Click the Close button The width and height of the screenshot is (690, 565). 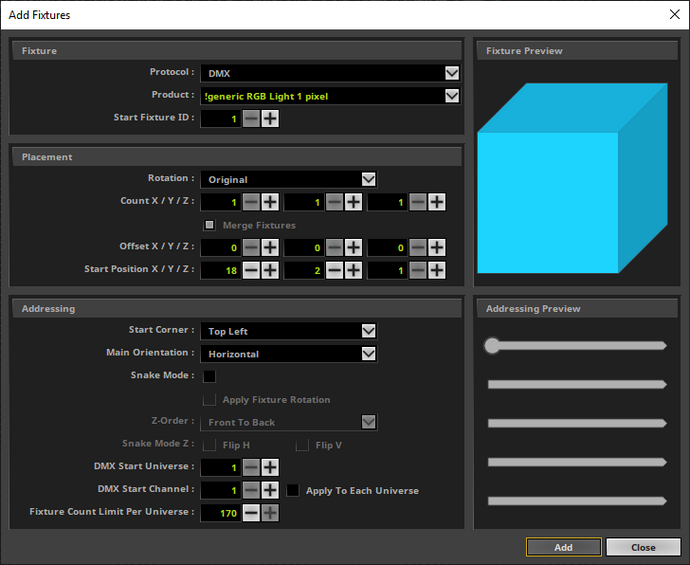coord(643,547)
